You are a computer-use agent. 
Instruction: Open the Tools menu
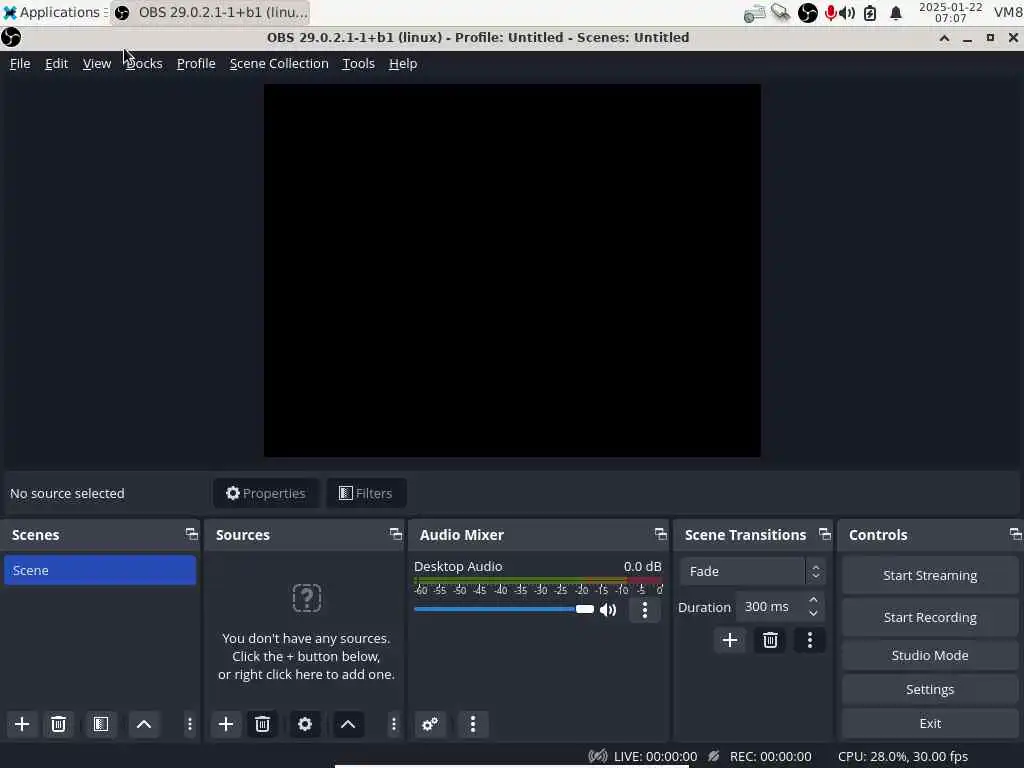tap(359, 63)
